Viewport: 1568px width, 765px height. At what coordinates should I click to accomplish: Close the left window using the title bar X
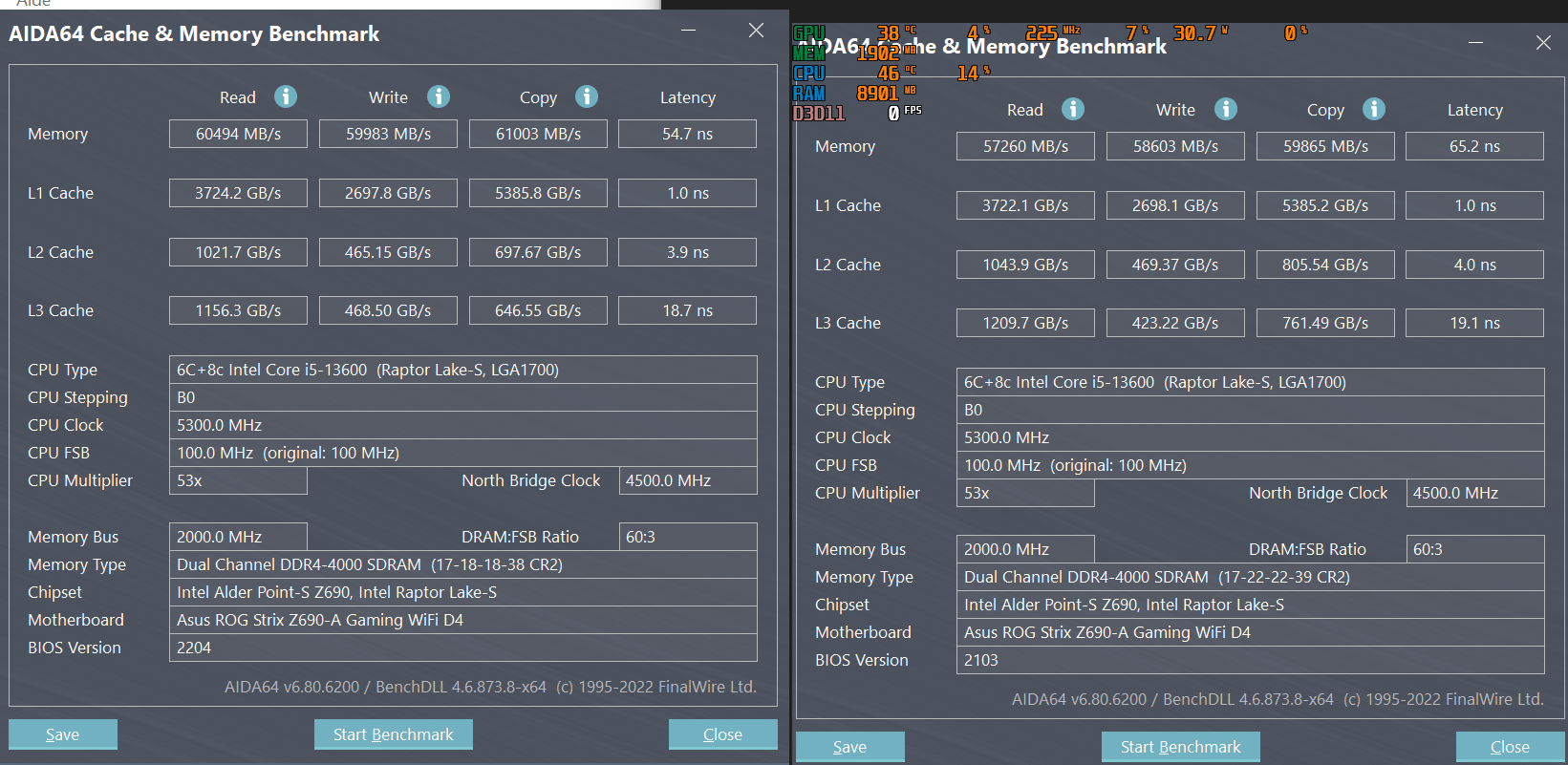[756, 32]
